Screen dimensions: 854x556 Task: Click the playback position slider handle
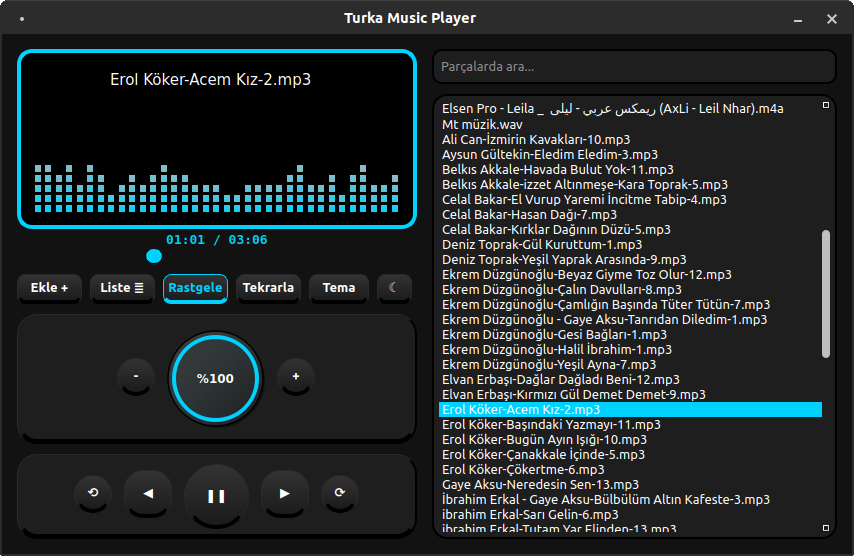(x=154, y=257)
